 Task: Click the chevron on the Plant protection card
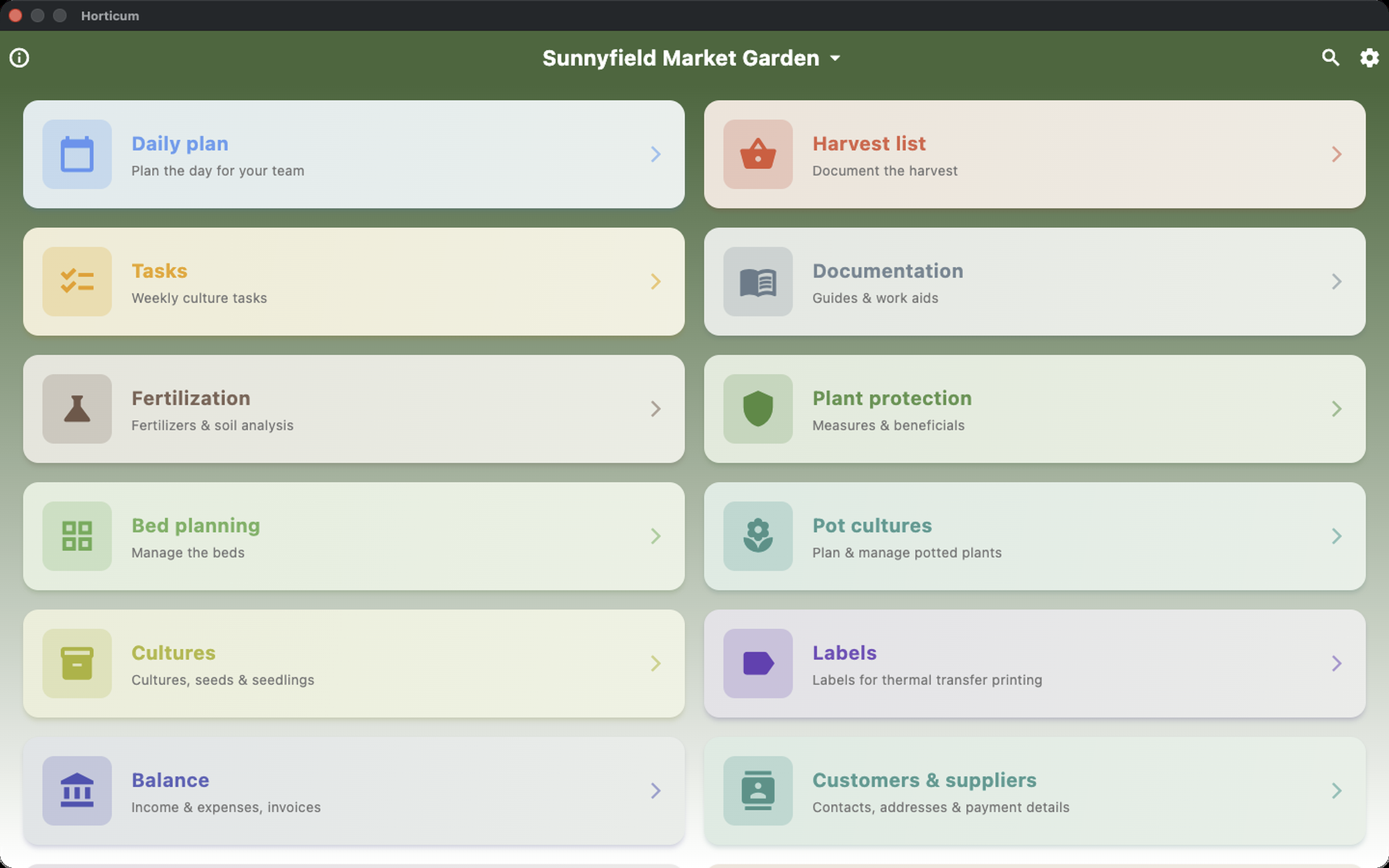1336,409
